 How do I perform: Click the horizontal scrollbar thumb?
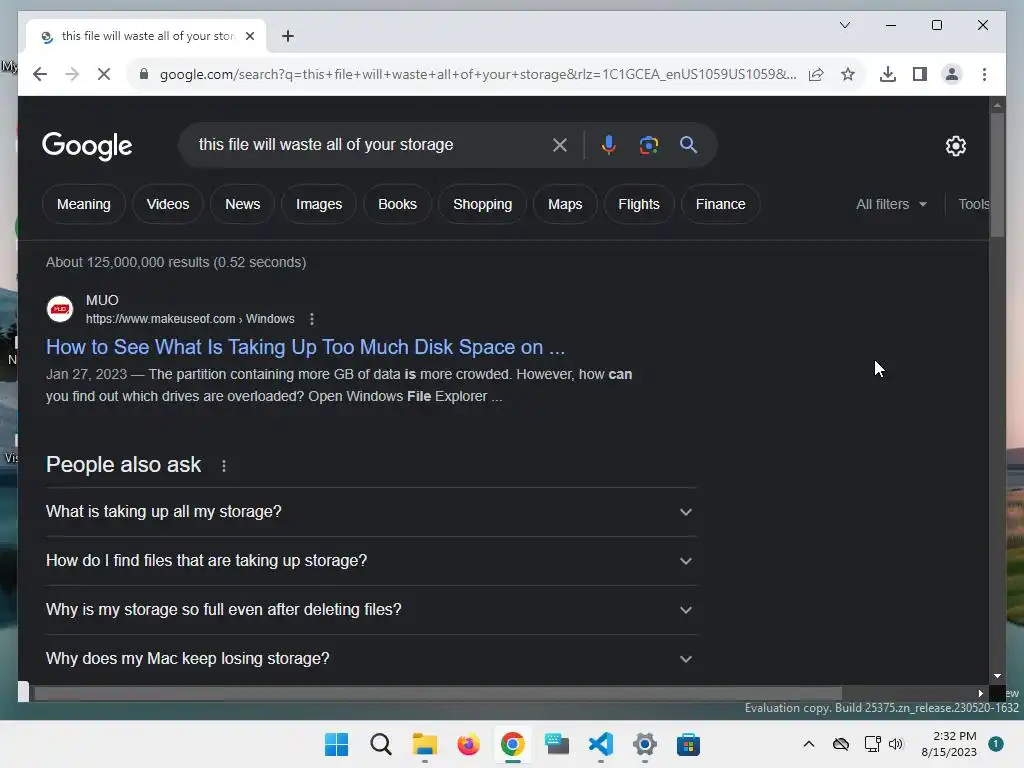(438, 693)
